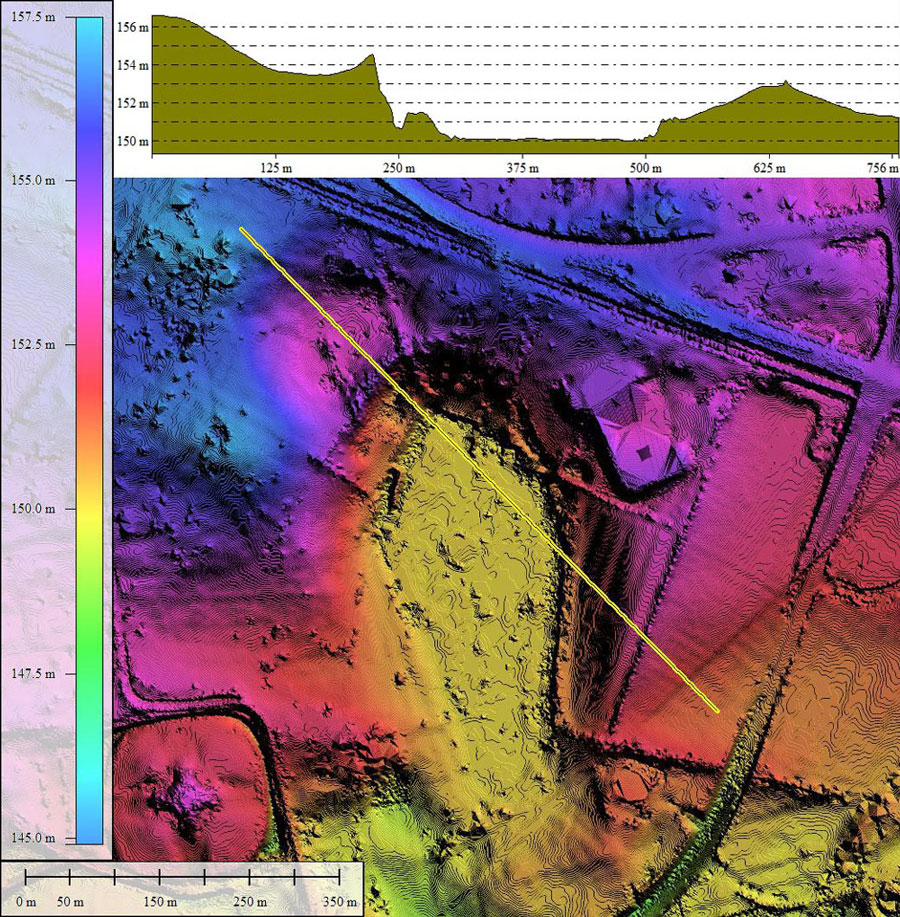Click the 147.5 m legend label
The width and height of the screenshot is (900, 917).
pyautogui.click(x=33, y=674)
